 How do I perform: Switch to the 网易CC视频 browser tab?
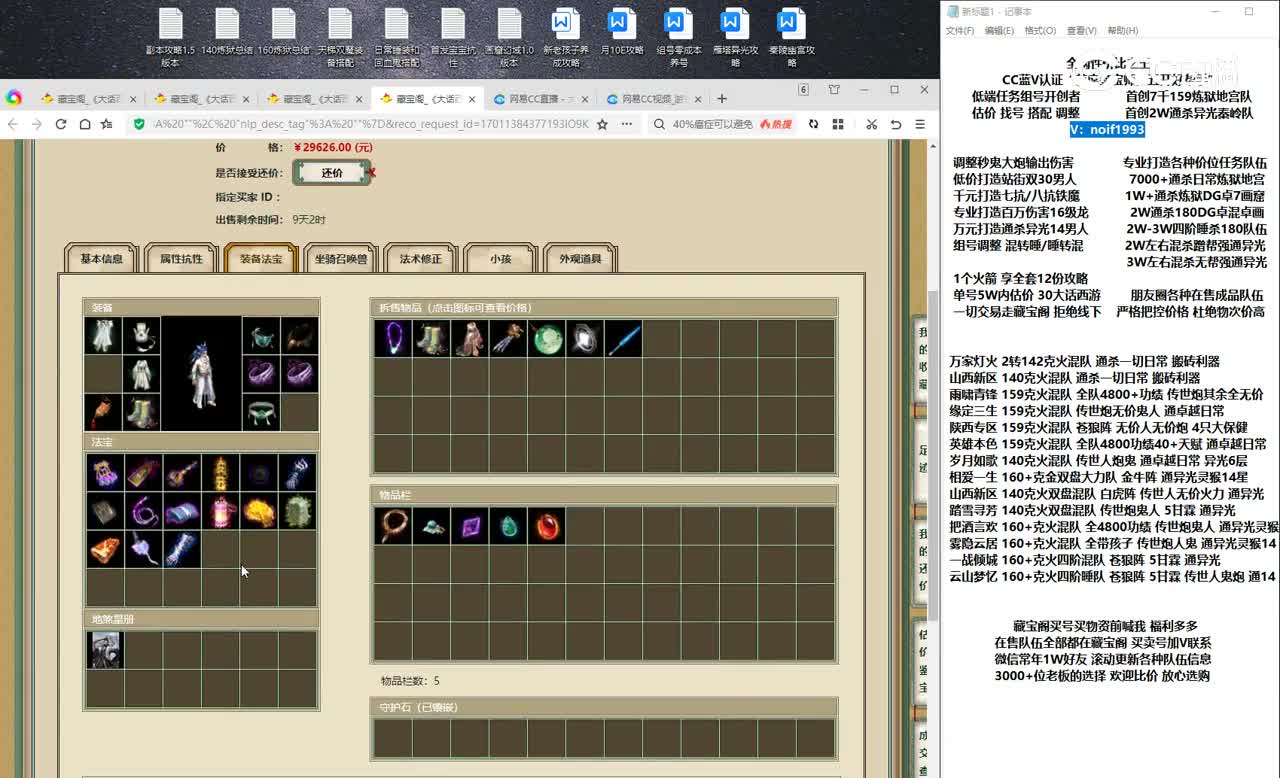coord(654,99)
